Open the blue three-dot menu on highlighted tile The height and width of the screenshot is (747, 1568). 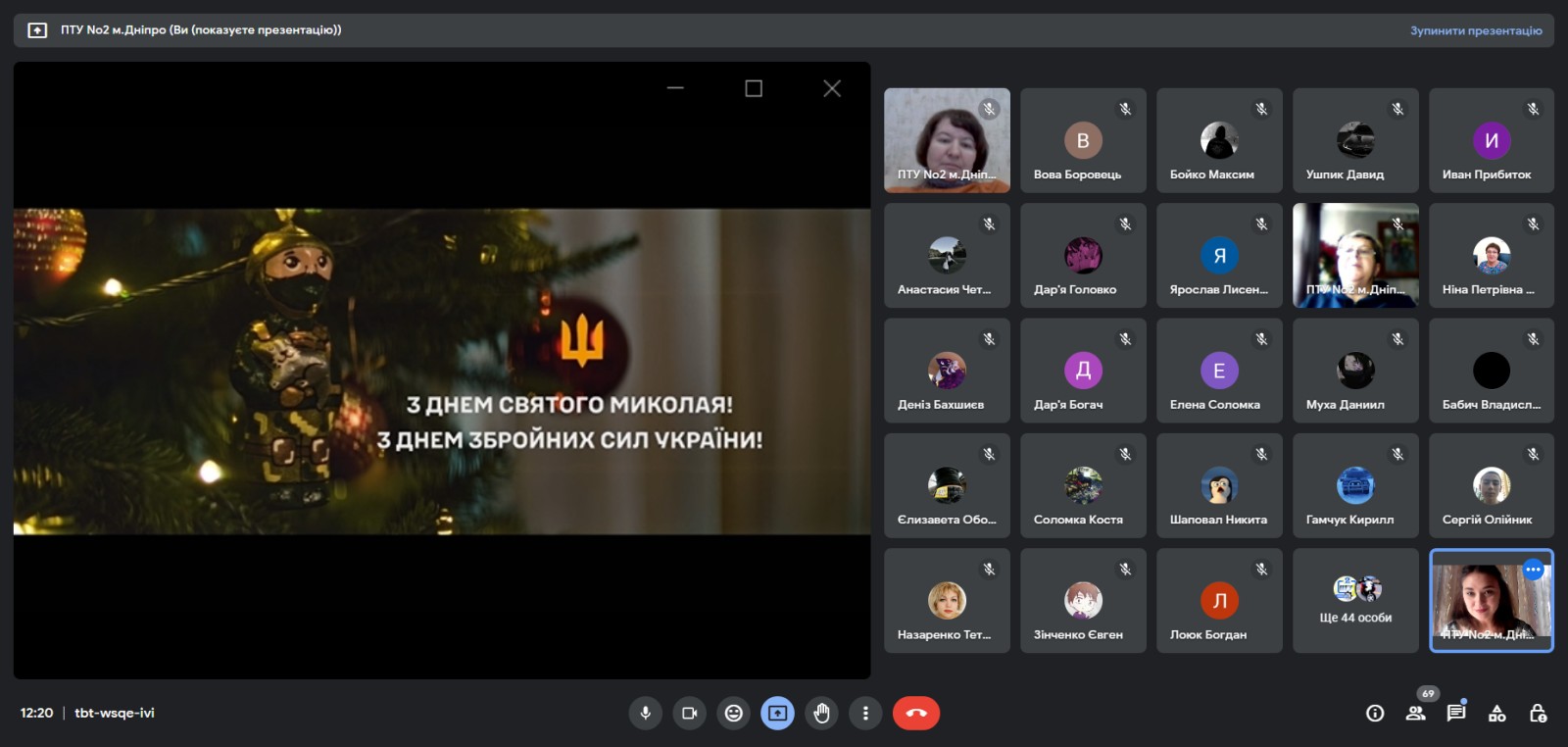1534,570
